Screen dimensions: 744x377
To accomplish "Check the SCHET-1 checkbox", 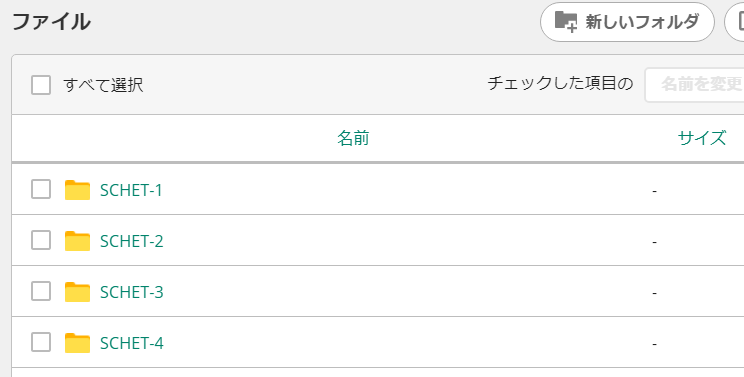I will coord(41,189).
